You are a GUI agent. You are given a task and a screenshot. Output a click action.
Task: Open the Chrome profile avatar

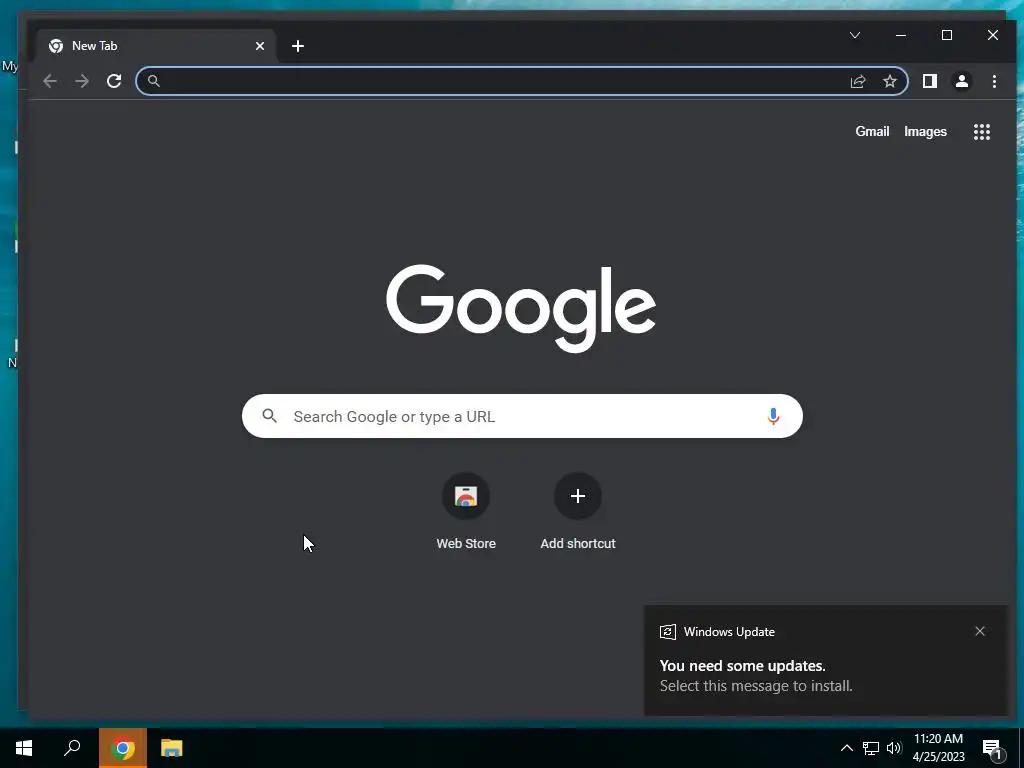pos(961,81)
